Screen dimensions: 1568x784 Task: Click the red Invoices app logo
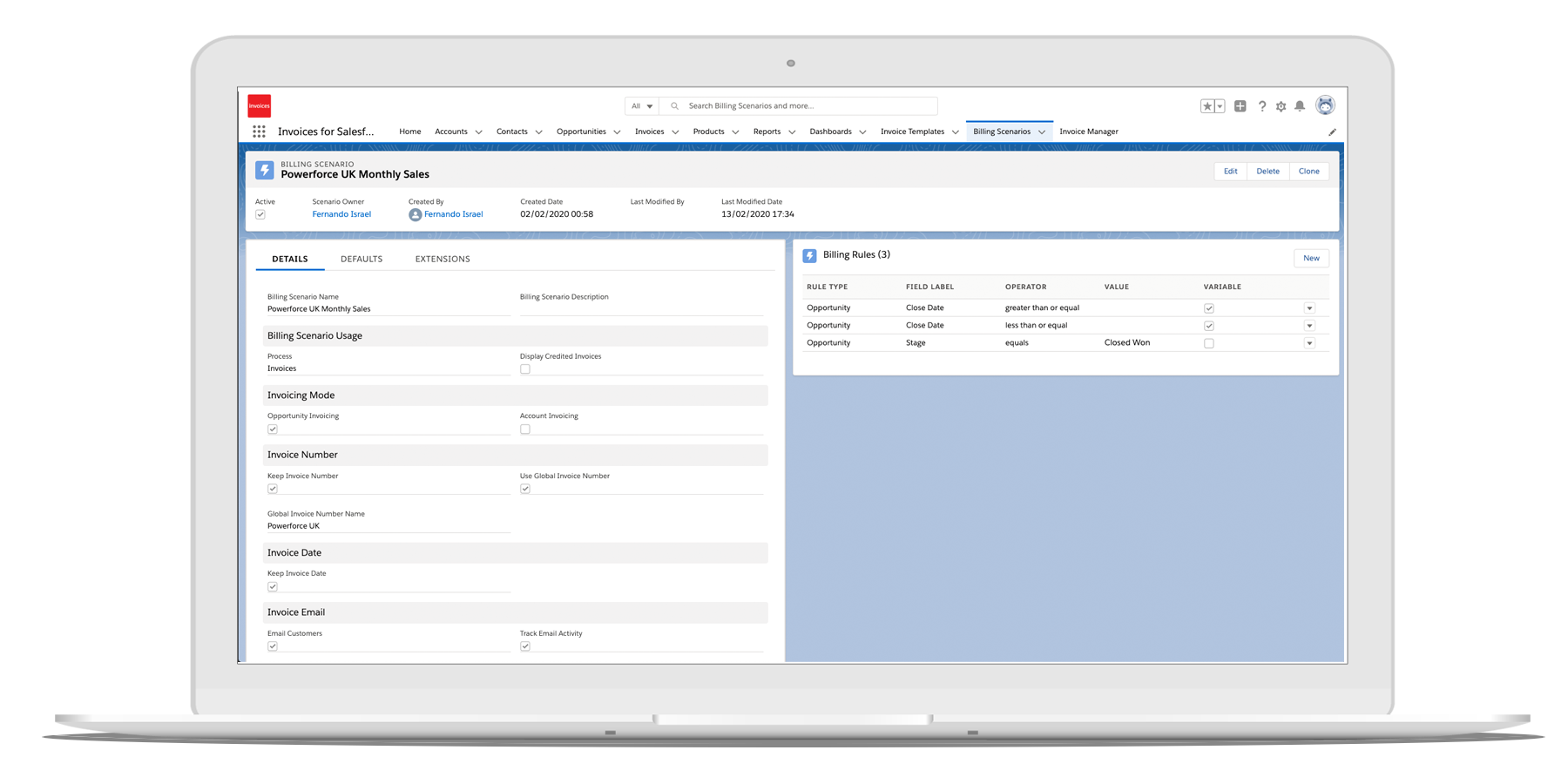point(260,106)
